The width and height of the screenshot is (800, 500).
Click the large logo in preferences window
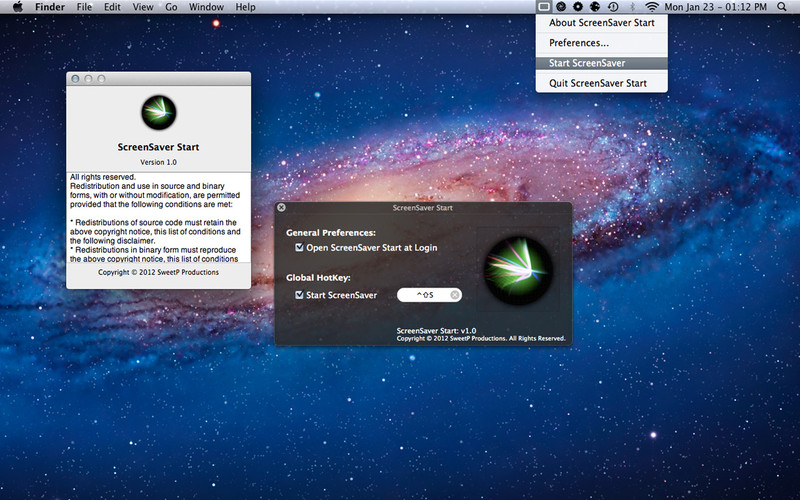(518, 270)
